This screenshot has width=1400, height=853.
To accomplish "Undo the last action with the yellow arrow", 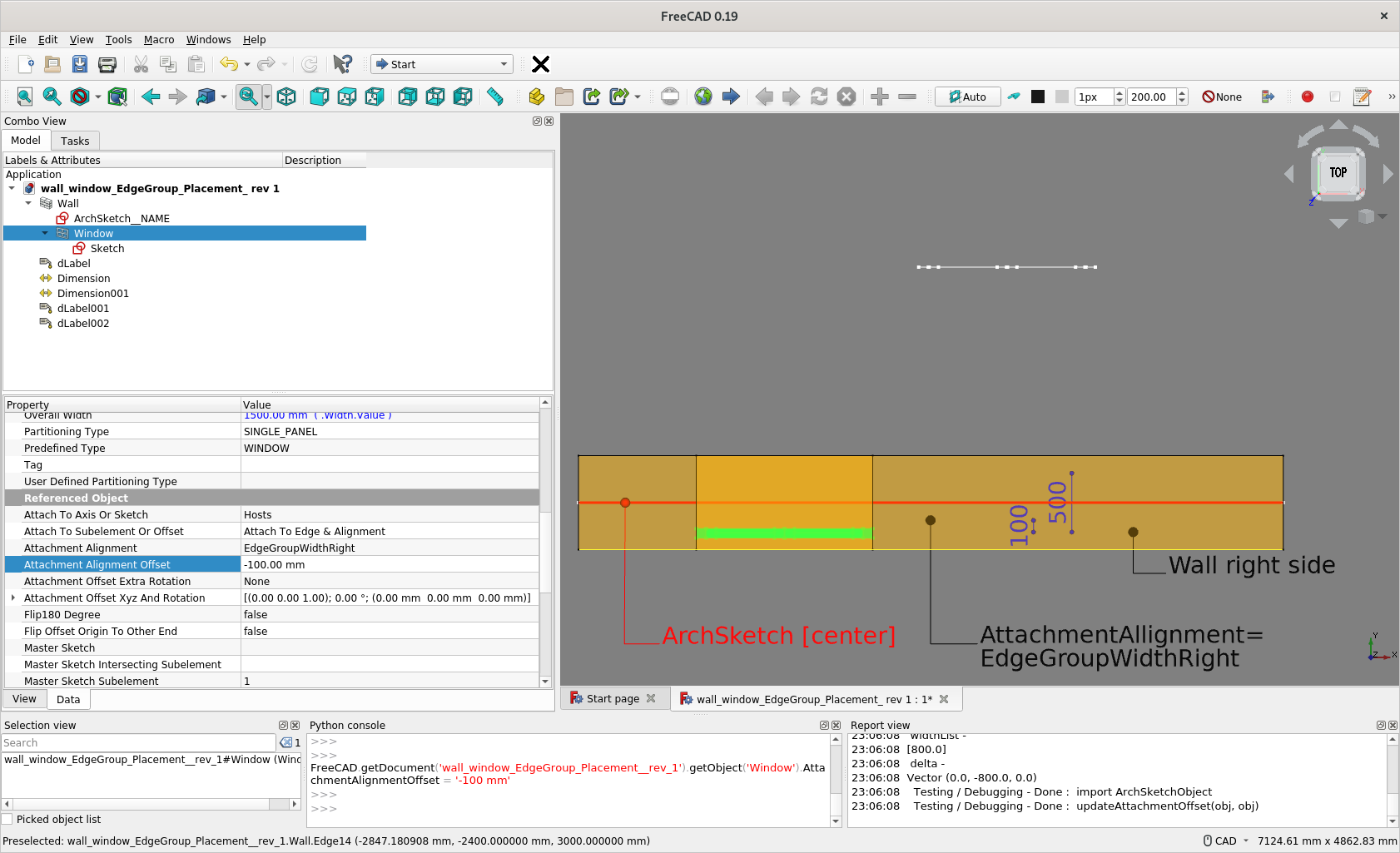I will (x=229, y=64).
